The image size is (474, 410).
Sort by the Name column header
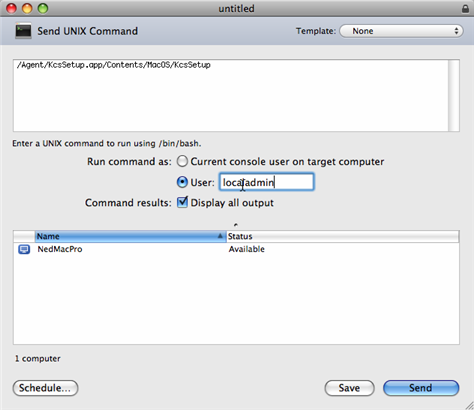click(131, 236)
